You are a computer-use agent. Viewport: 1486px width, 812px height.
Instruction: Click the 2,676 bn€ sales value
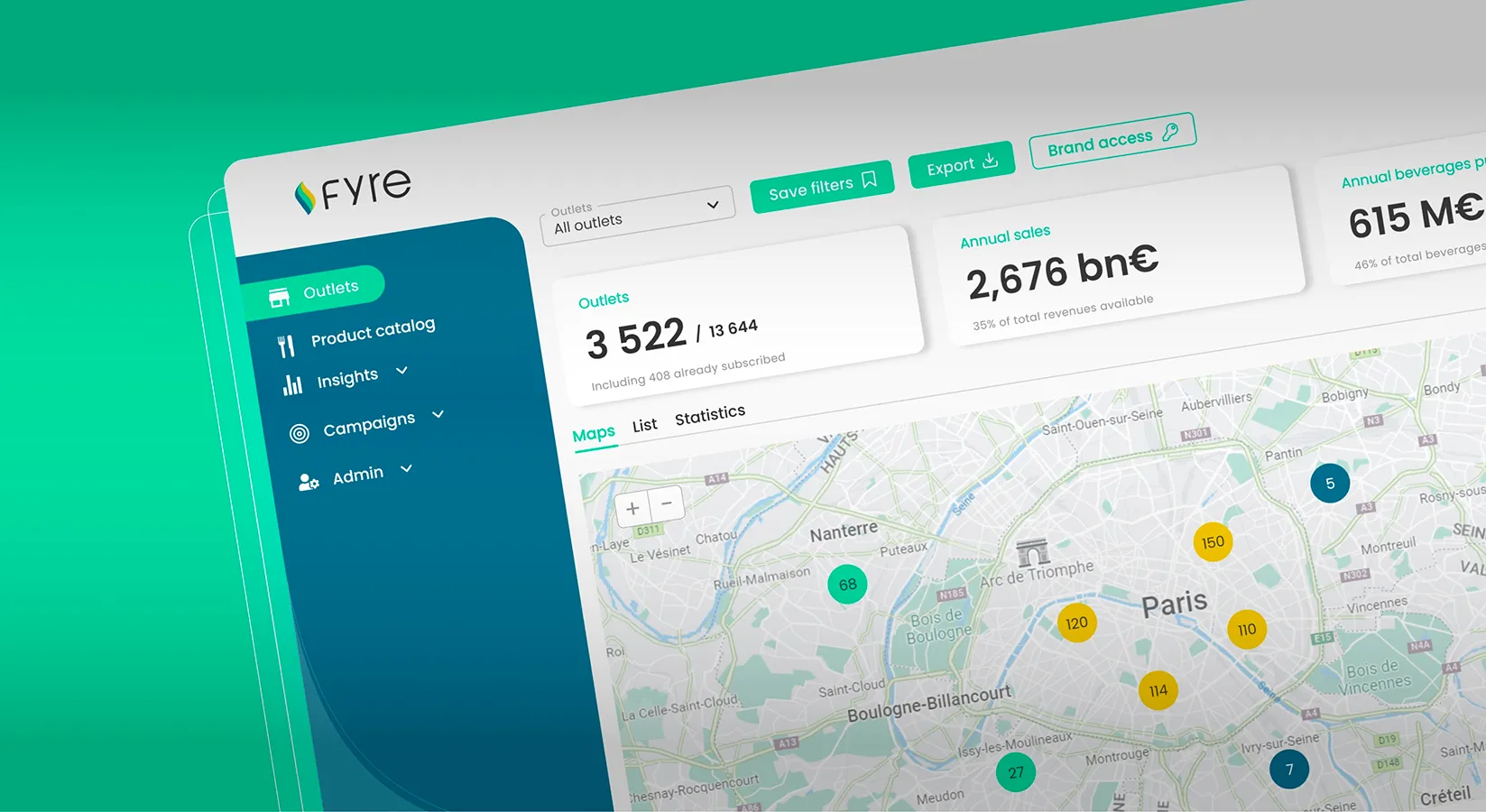[x=1062, y=272]
